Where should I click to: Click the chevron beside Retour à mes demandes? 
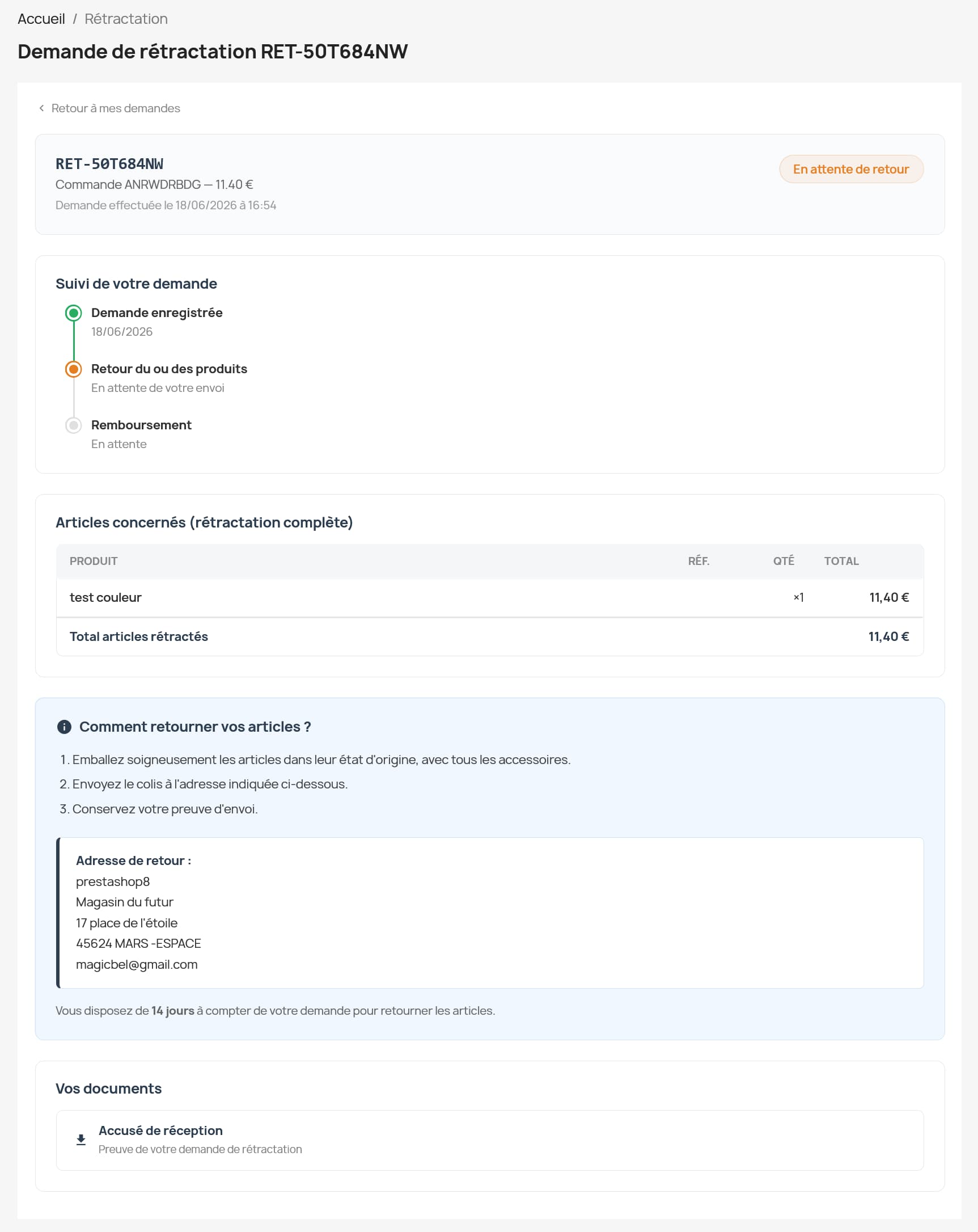41,108
